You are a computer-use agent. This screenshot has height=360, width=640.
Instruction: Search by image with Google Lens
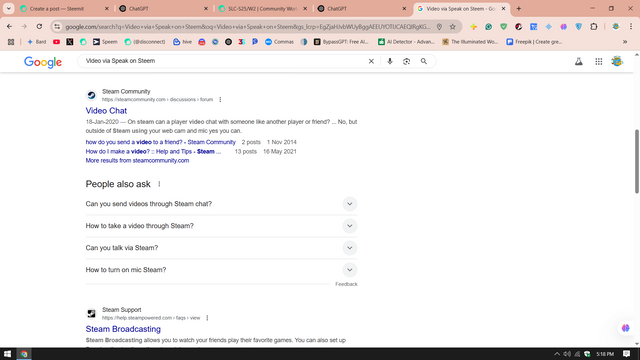[x=406, y=61]
